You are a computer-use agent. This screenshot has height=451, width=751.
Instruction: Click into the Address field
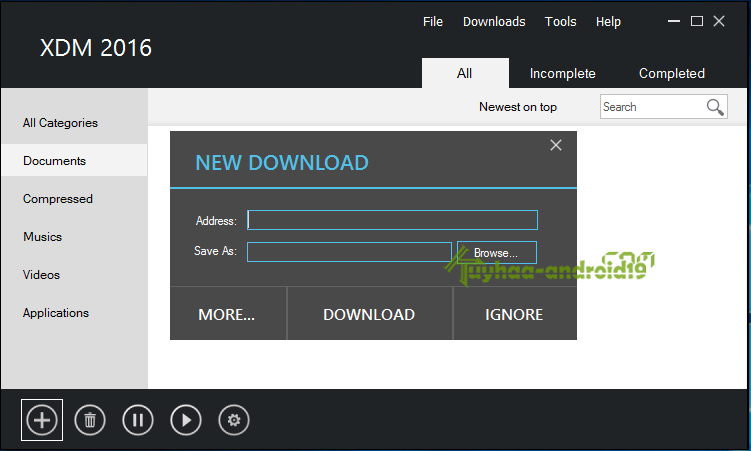pyautogui.click(x=392, y=220)
